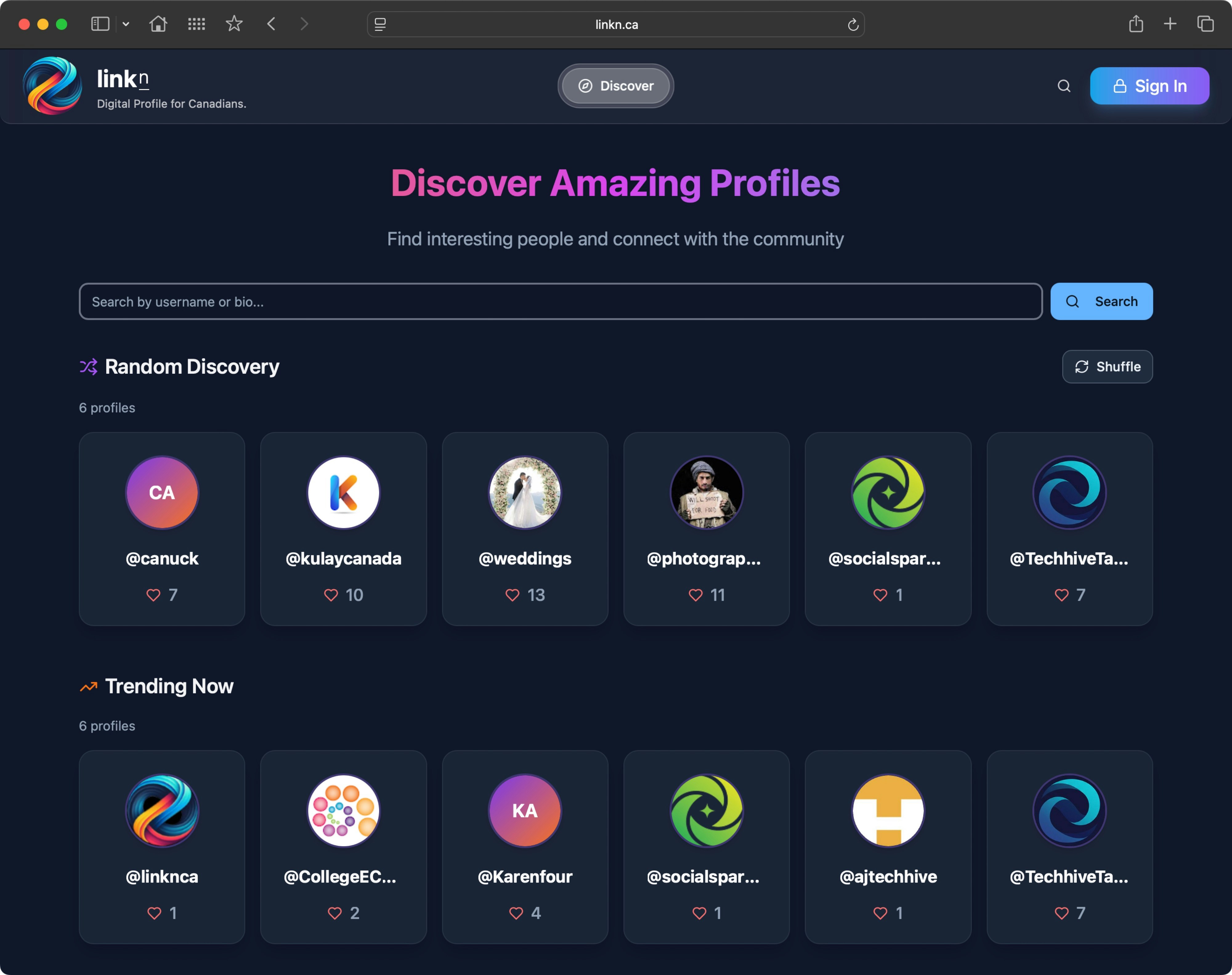
Task: Toggle heart on @kulaycanada profile card
Action: point(331,595)
